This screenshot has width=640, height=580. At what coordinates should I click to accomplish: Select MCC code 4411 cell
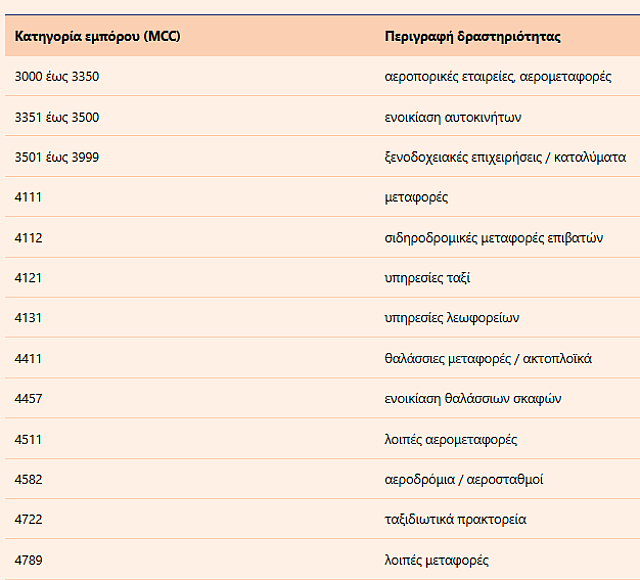(29, 358)
